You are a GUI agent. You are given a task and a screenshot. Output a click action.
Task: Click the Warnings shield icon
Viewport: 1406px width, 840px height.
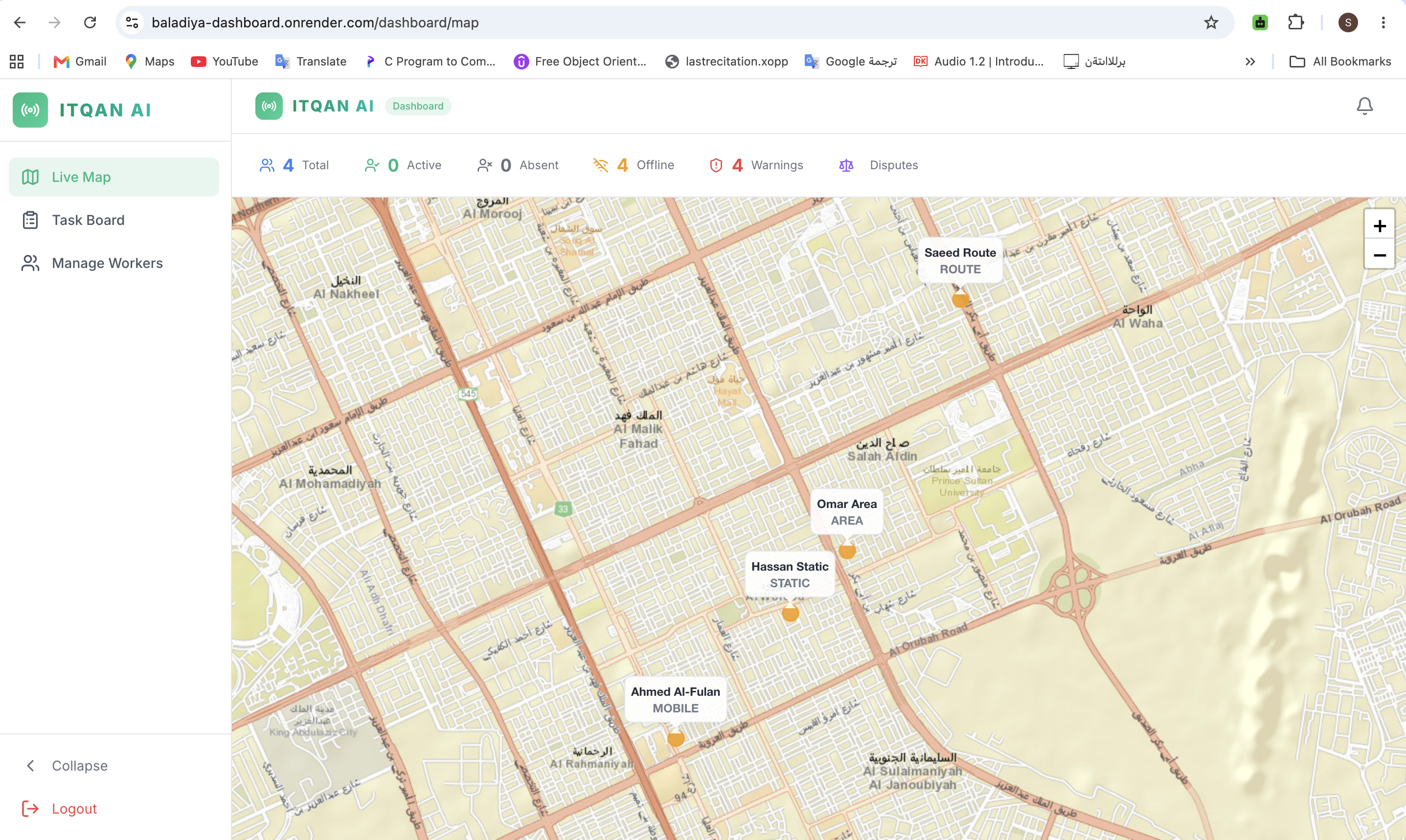click(716, 165)
